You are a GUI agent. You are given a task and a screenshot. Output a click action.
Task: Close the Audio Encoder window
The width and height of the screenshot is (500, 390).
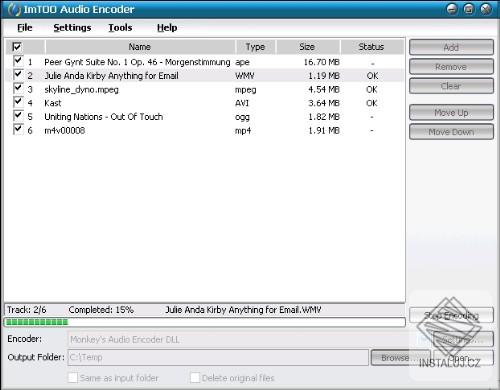(x=486, y=9)
